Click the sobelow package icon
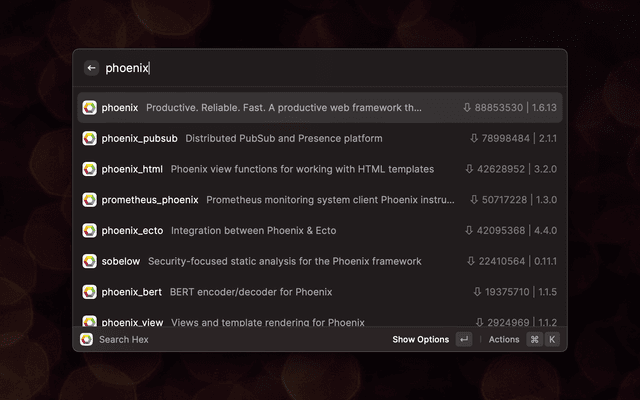This screenshot has width=640, height=400. pyautogui.click(x=89, y=261)
